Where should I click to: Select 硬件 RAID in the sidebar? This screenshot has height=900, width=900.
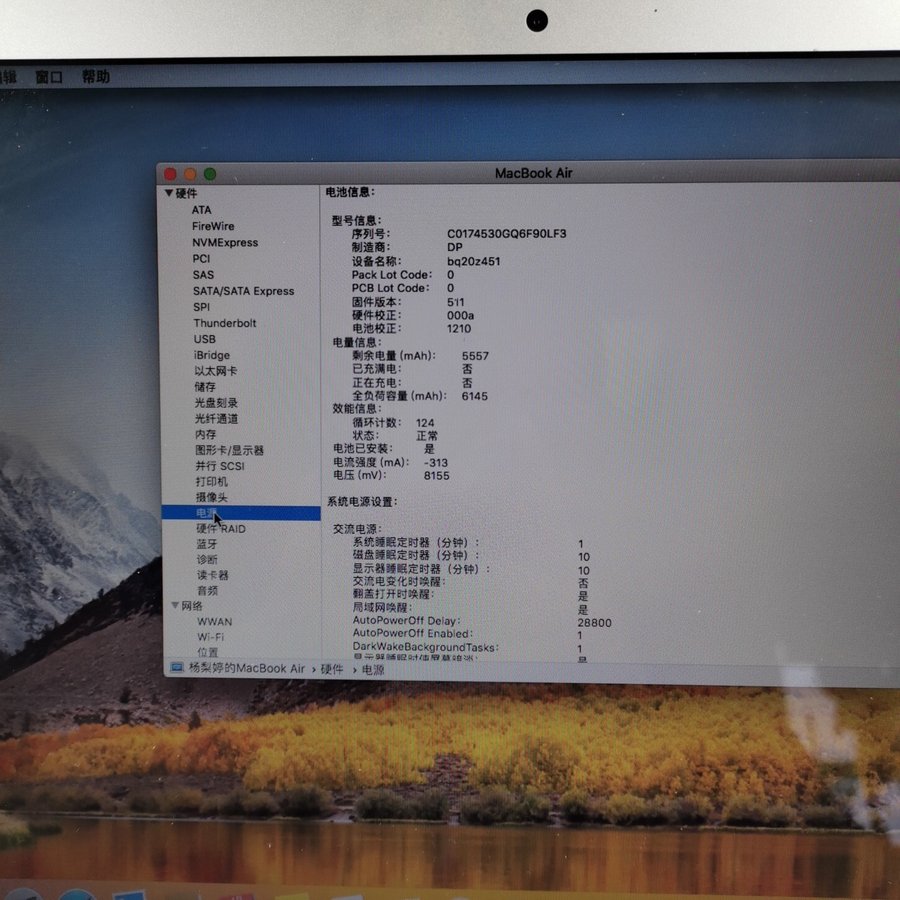click(x=221, y=529)
